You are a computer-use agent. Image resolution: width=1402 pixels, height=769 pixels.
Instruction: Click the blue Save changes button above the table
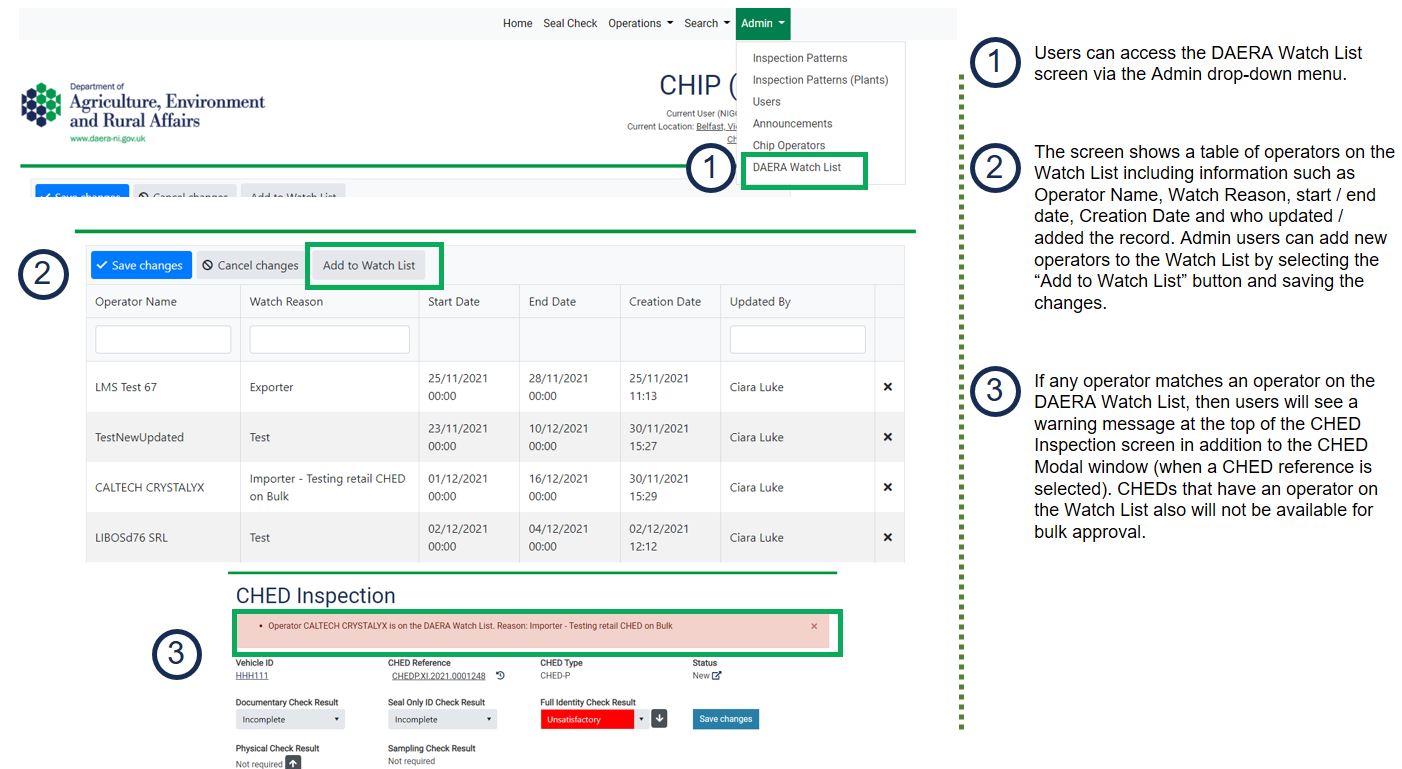(x=140, y=266)
